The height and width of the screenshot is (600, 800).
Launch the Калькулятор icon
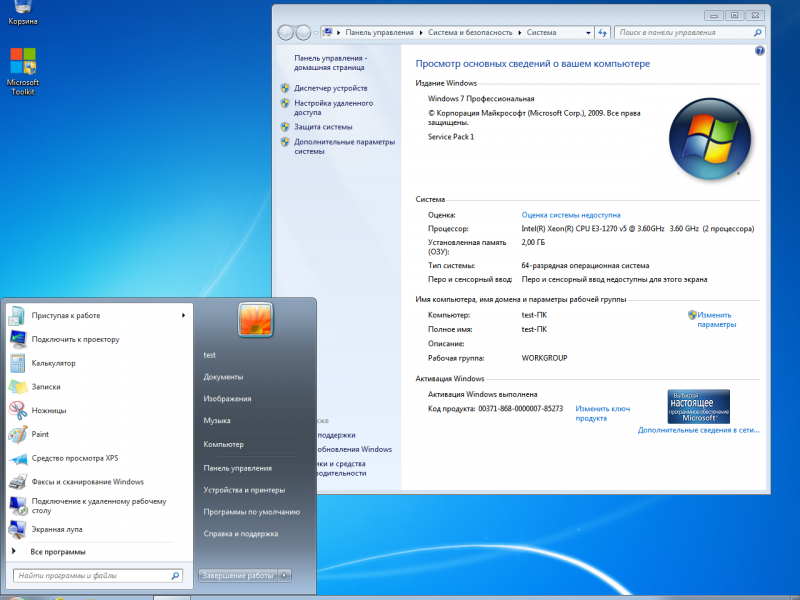click(x=17, y=363)
